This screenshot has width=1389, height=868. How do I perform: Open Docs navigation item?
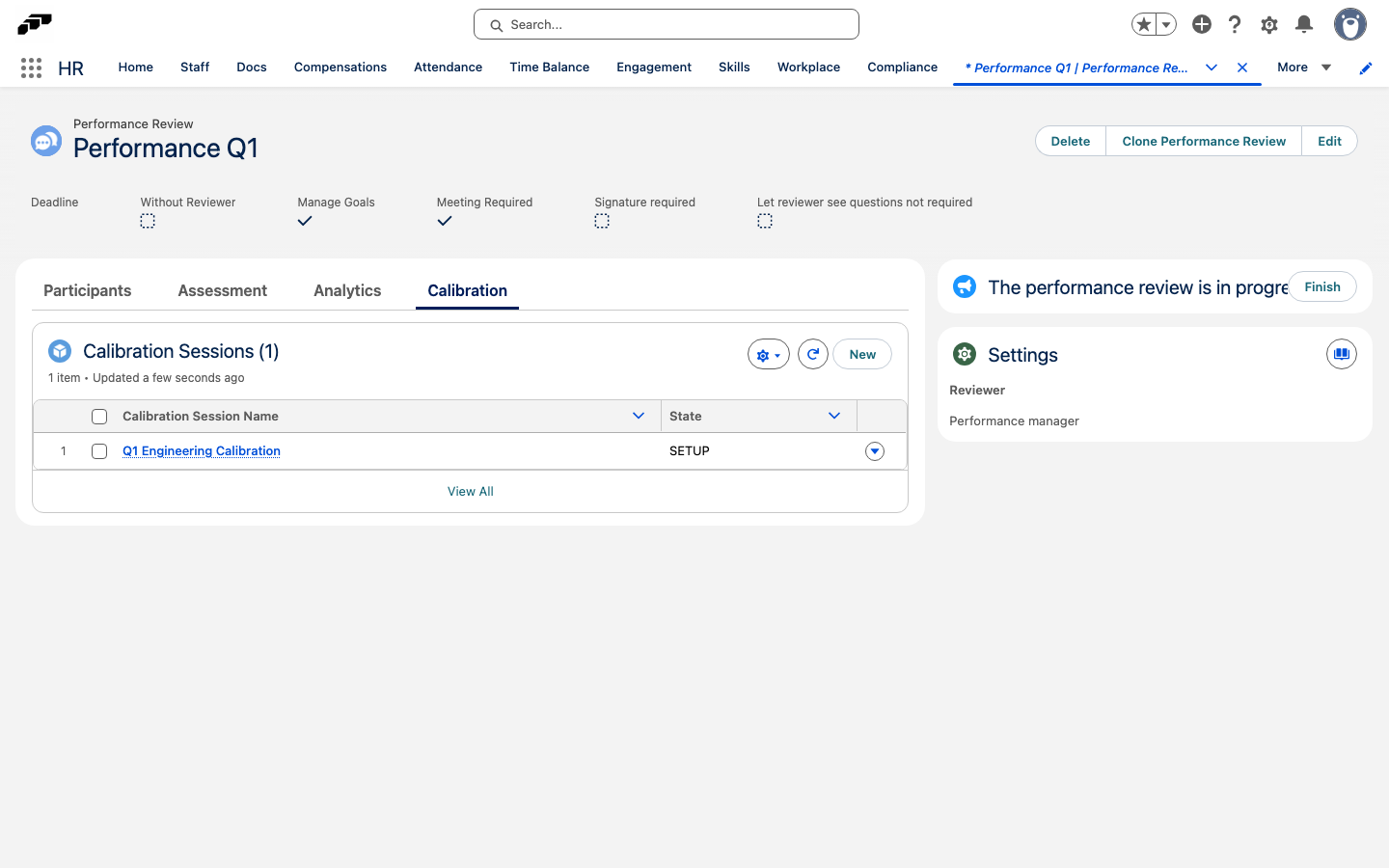coord(252,68)
